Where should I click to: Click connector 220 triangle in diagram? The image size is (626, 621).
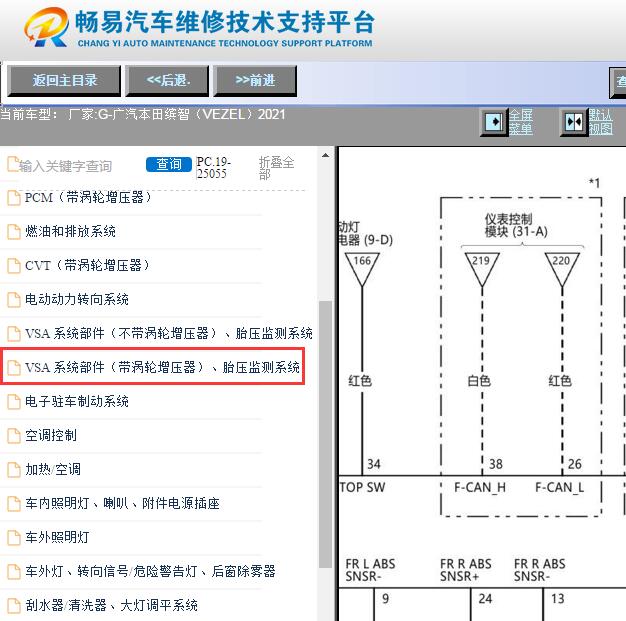(x=562, y=269)
